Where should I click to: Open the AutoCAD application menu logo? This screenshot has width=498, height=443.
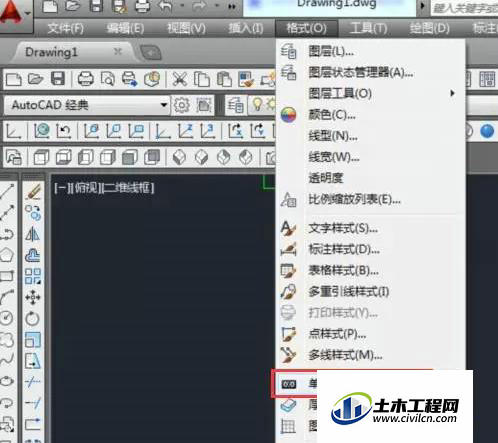click(x=13, y=13)
